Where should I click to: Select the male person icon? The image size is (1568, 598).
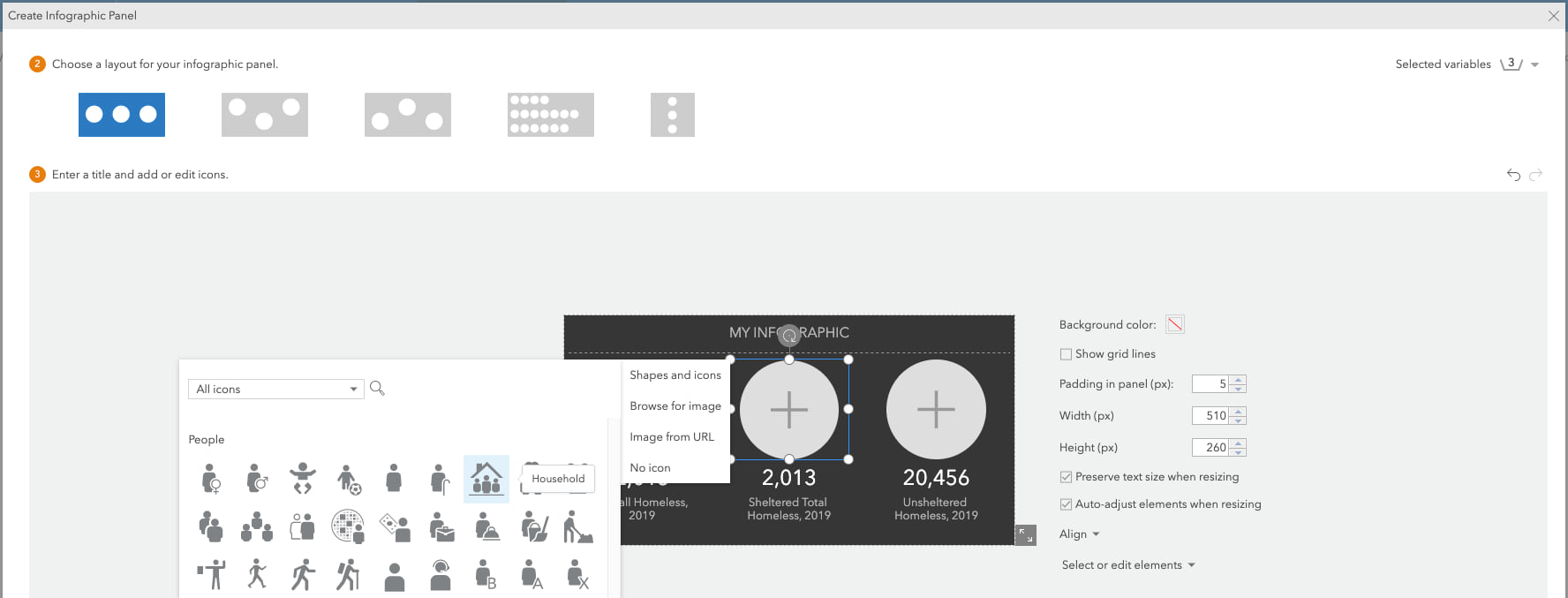tap(257, 479)
